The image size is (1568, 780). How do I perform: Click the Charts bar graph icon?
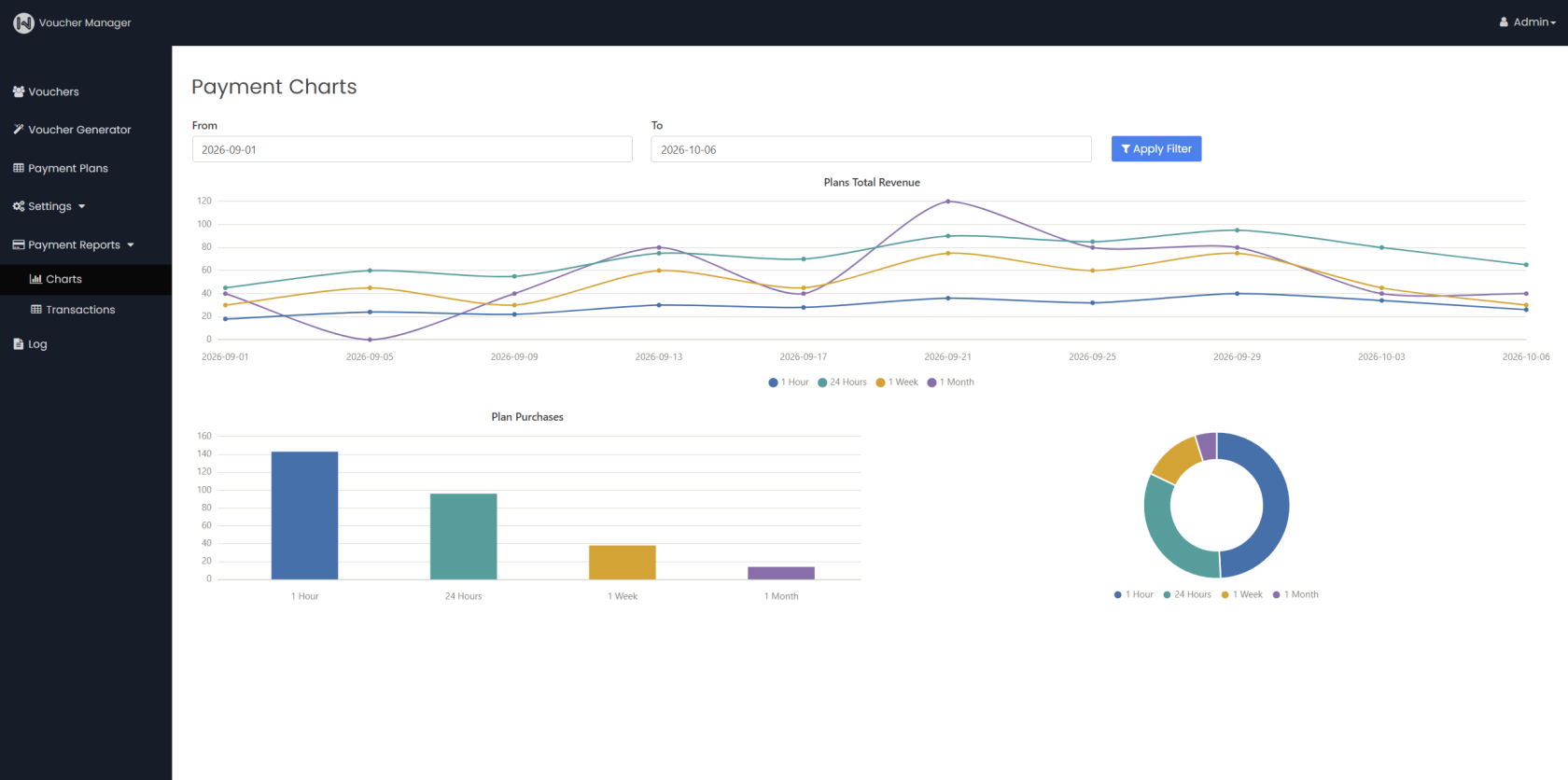(36, 279)
